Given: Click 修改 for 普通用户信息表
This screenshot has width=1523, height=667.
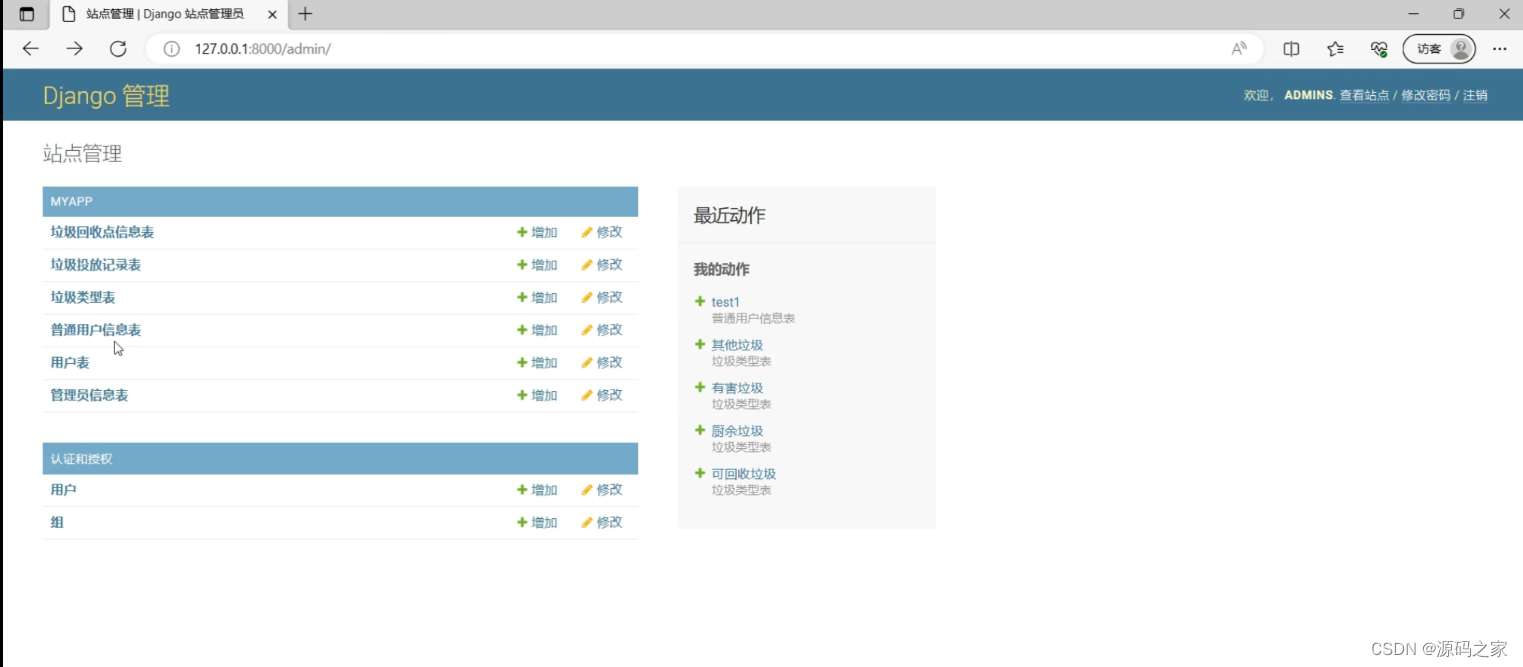Looking at the screenshot, I should pyautogui.click(x=602, y=330).
